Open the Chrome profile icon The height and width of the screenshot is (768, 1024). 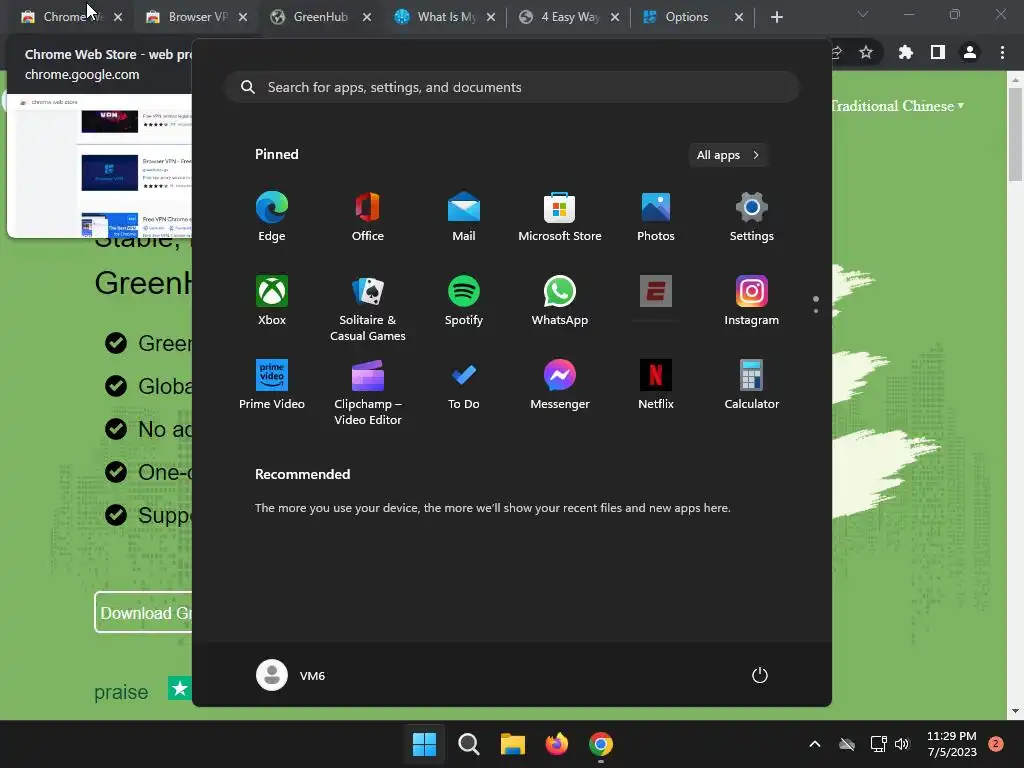tap(970, 52)
